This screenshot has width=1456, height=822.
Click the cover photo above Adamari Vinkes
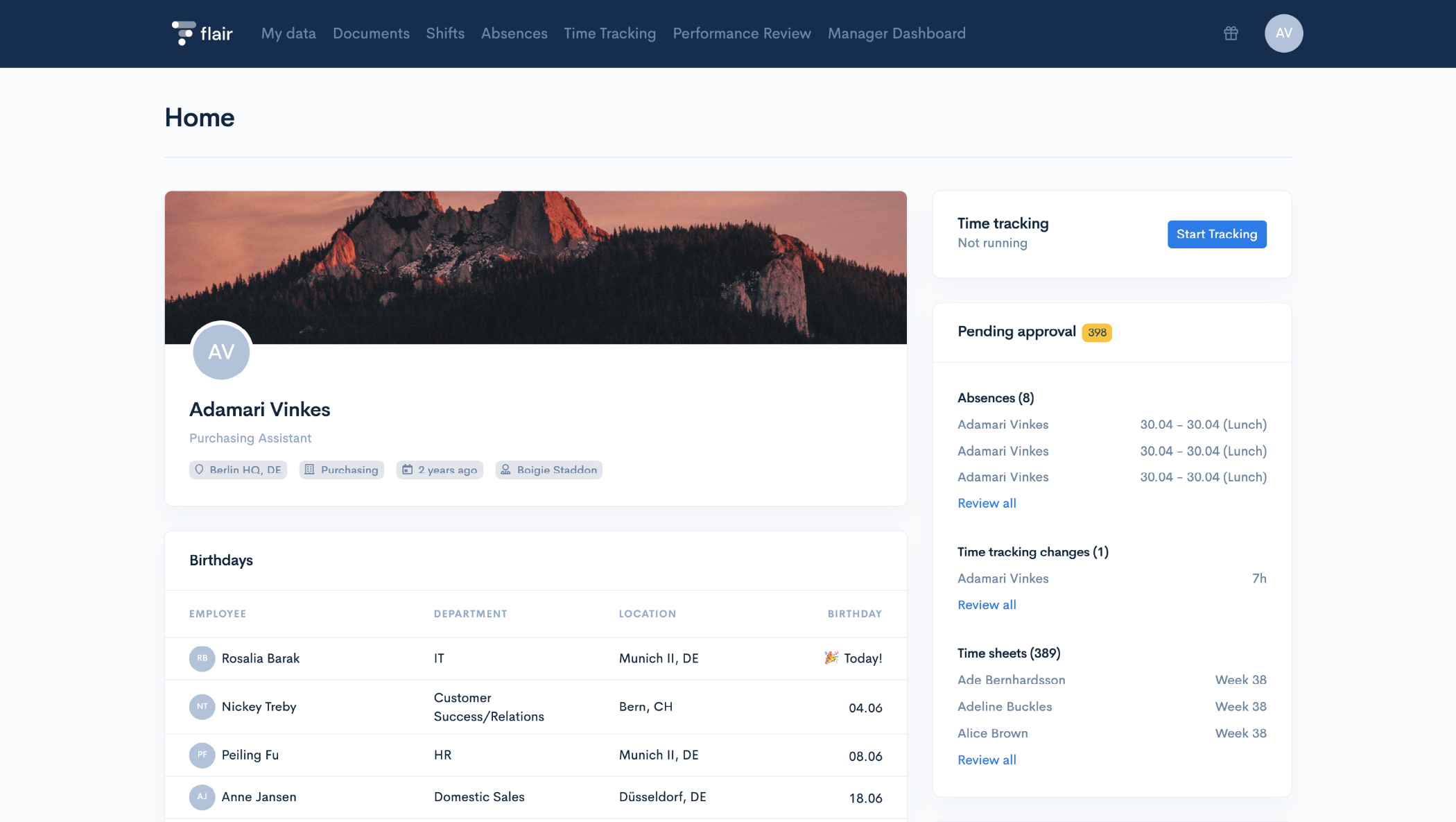tap(535, 267)
